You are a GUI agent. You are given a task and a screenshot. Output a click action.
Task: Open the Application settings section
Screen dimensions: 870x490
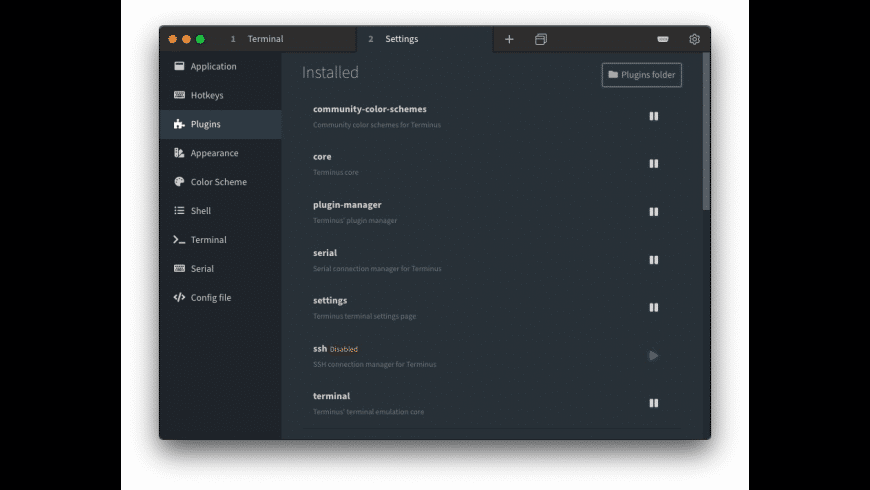(220, 66)
